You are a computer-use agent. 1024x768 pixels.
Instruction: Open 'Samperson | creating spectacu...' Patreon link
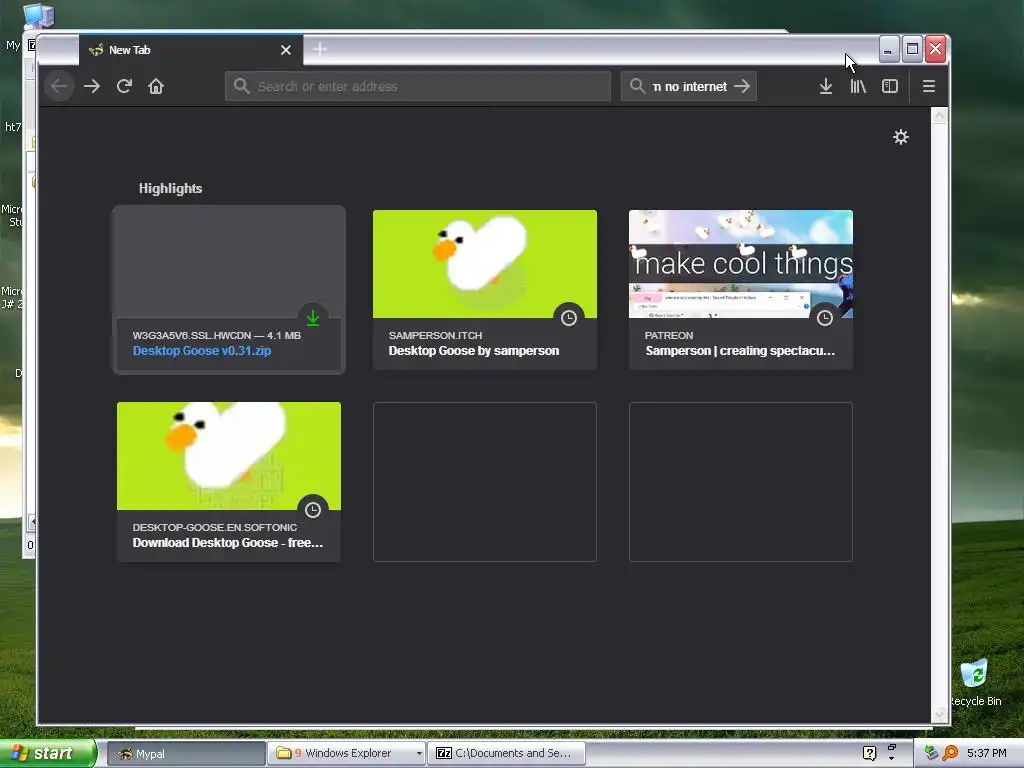(x=740, y=351)
